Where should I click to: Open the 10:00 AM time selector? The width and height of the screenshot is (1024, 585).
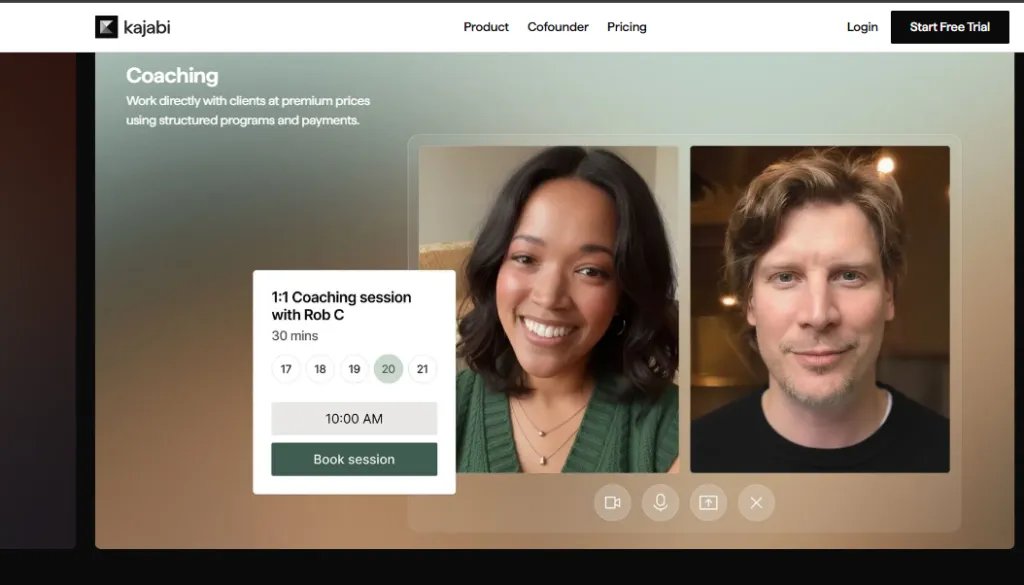click(354, 418)
